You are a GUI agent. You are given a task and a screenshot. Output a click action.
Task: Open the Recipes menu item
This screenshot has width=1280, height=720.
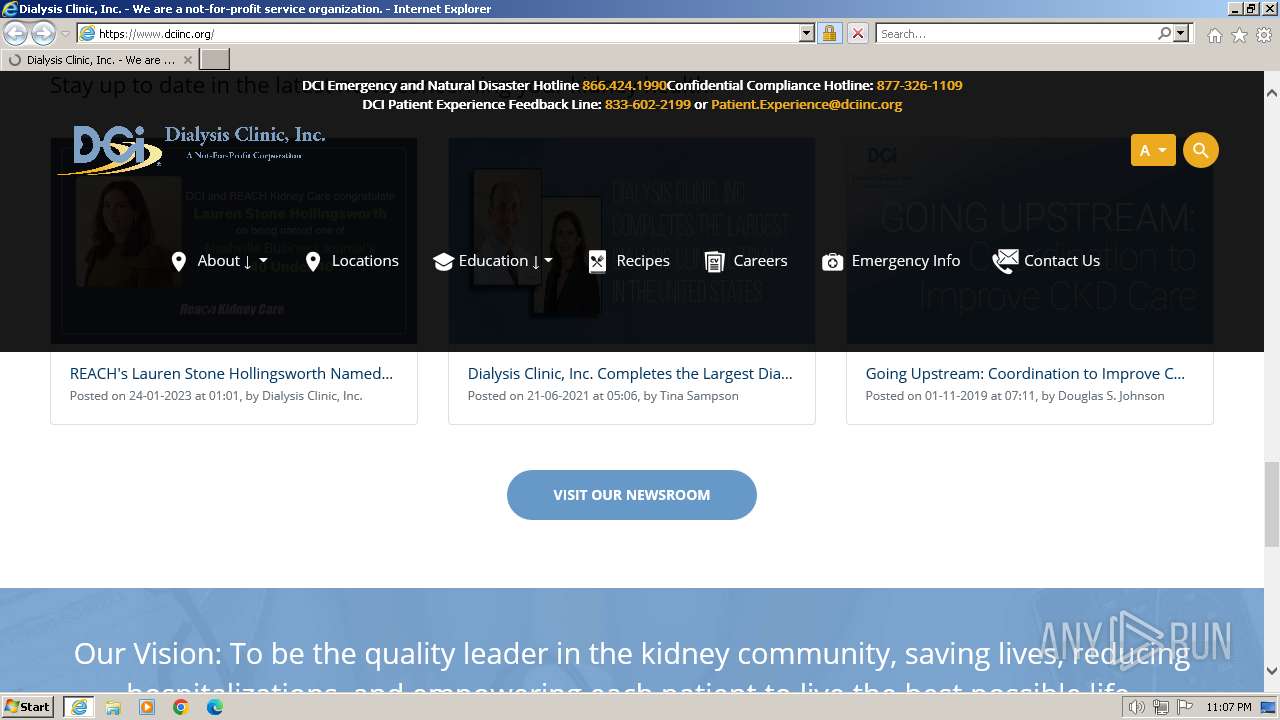(643, 260)
